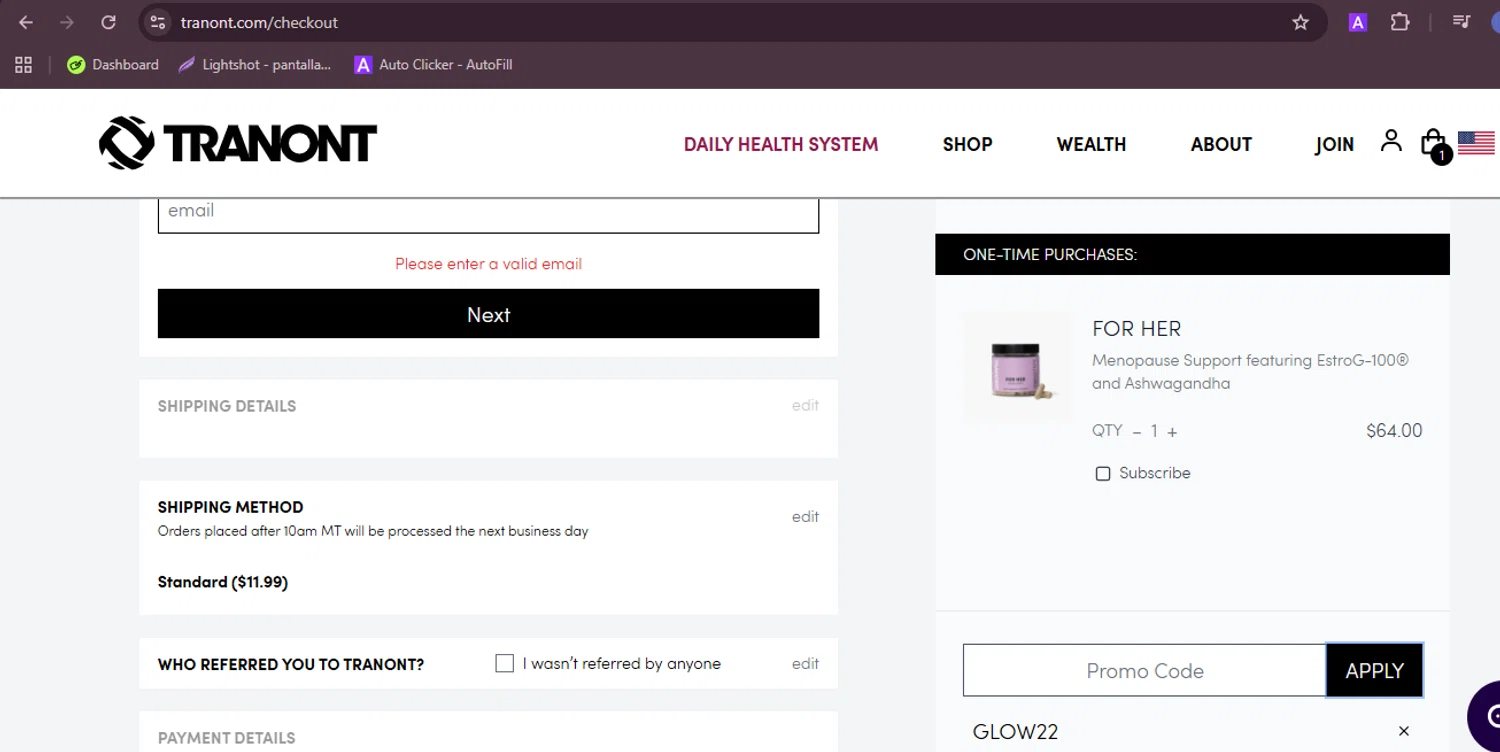
Task: Open the Wealth menu
Action: (x=1091, y=144)
